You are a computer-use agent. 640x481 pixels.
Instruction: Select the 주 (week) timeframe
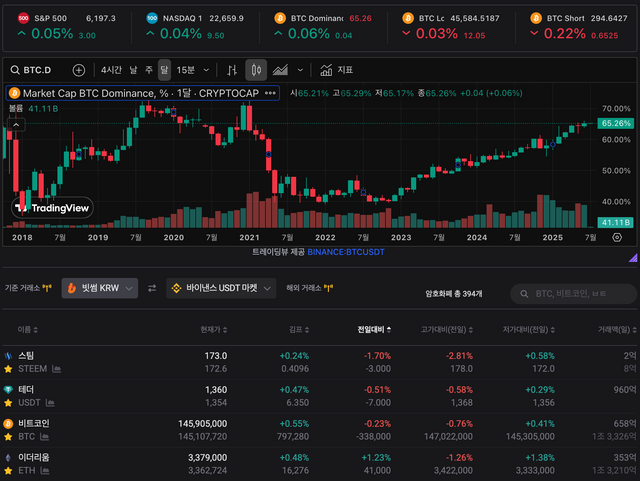click(x=149, y=70)
